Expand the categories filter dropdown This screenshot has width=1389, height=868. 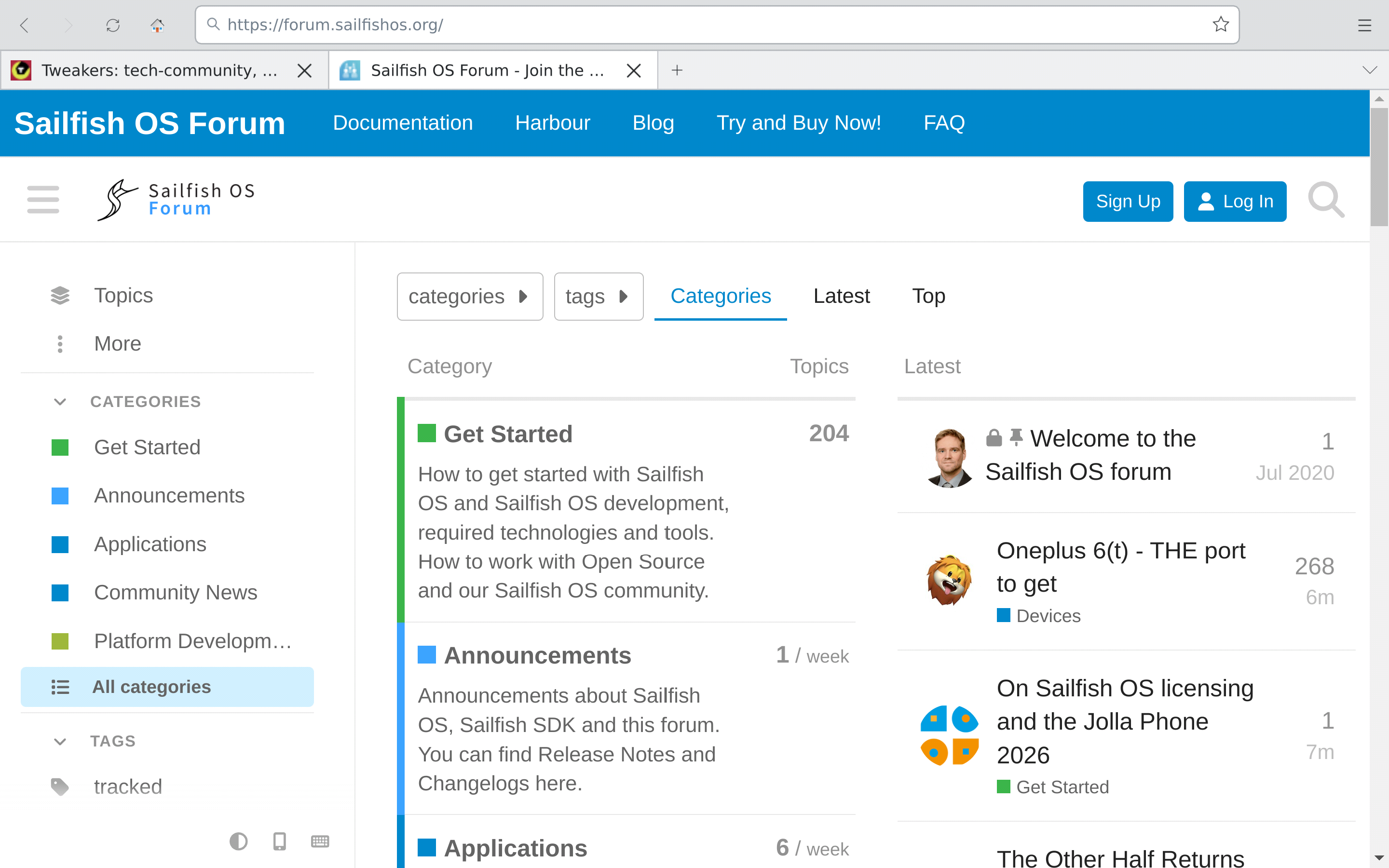(469, 296)
